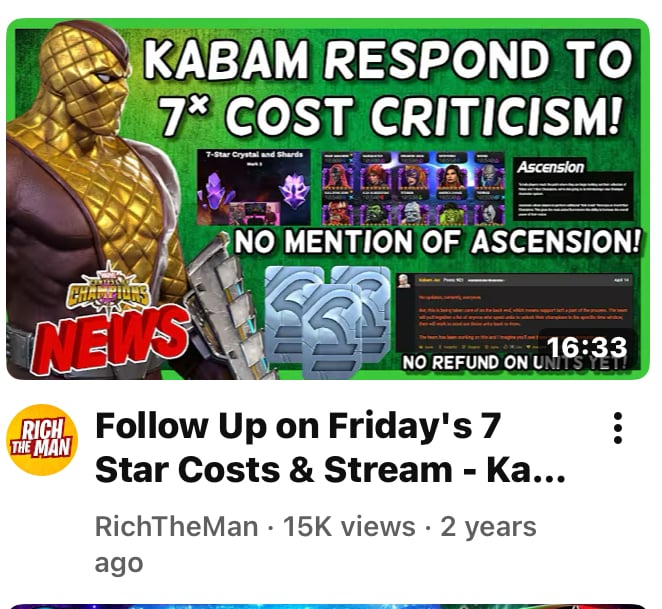Tap the 'KABAM RESPOND TO' headline text
Screen dimensions: 662x609
click(388, 60)
